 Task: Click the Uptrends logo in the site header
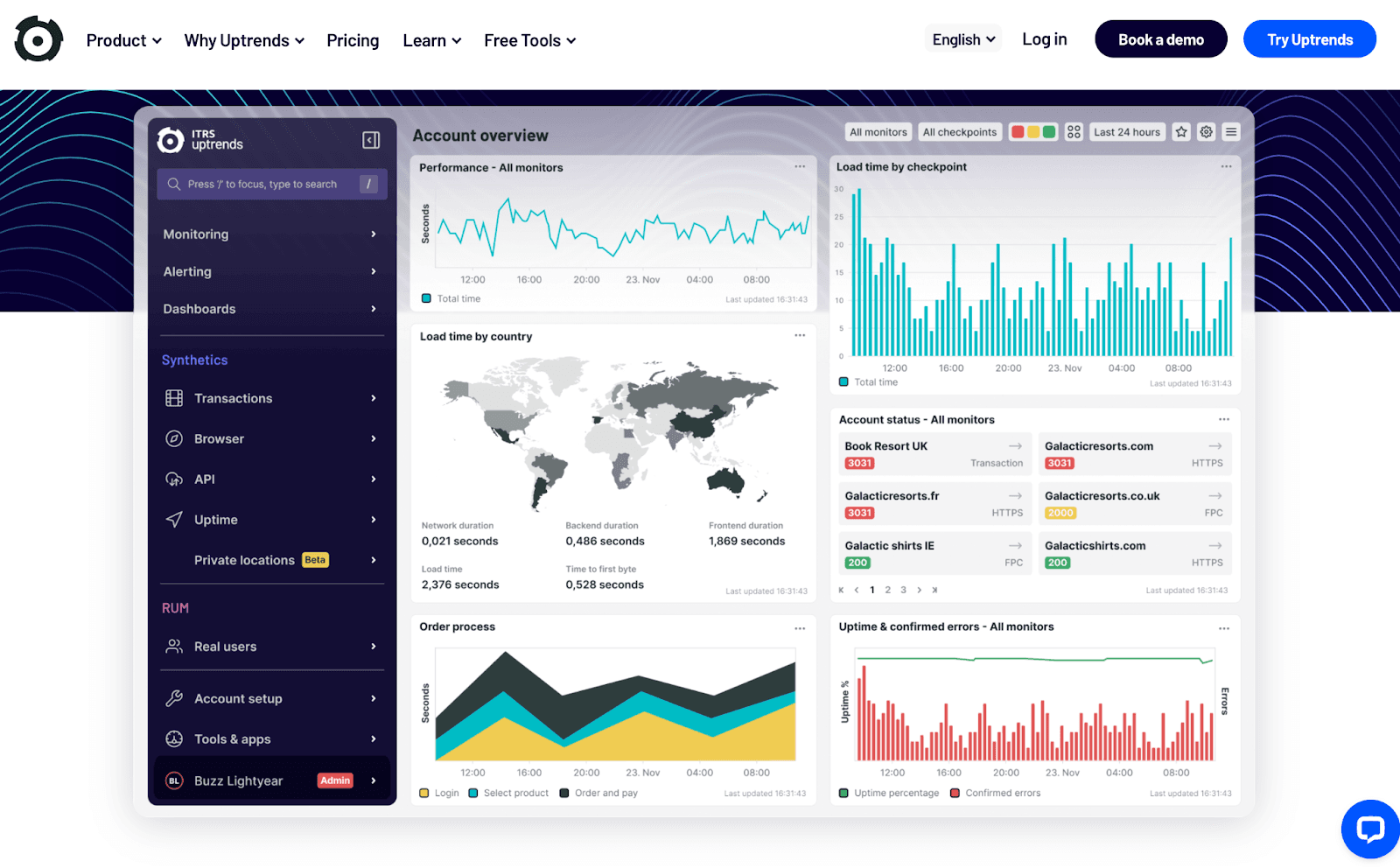(x=38, y=39)
